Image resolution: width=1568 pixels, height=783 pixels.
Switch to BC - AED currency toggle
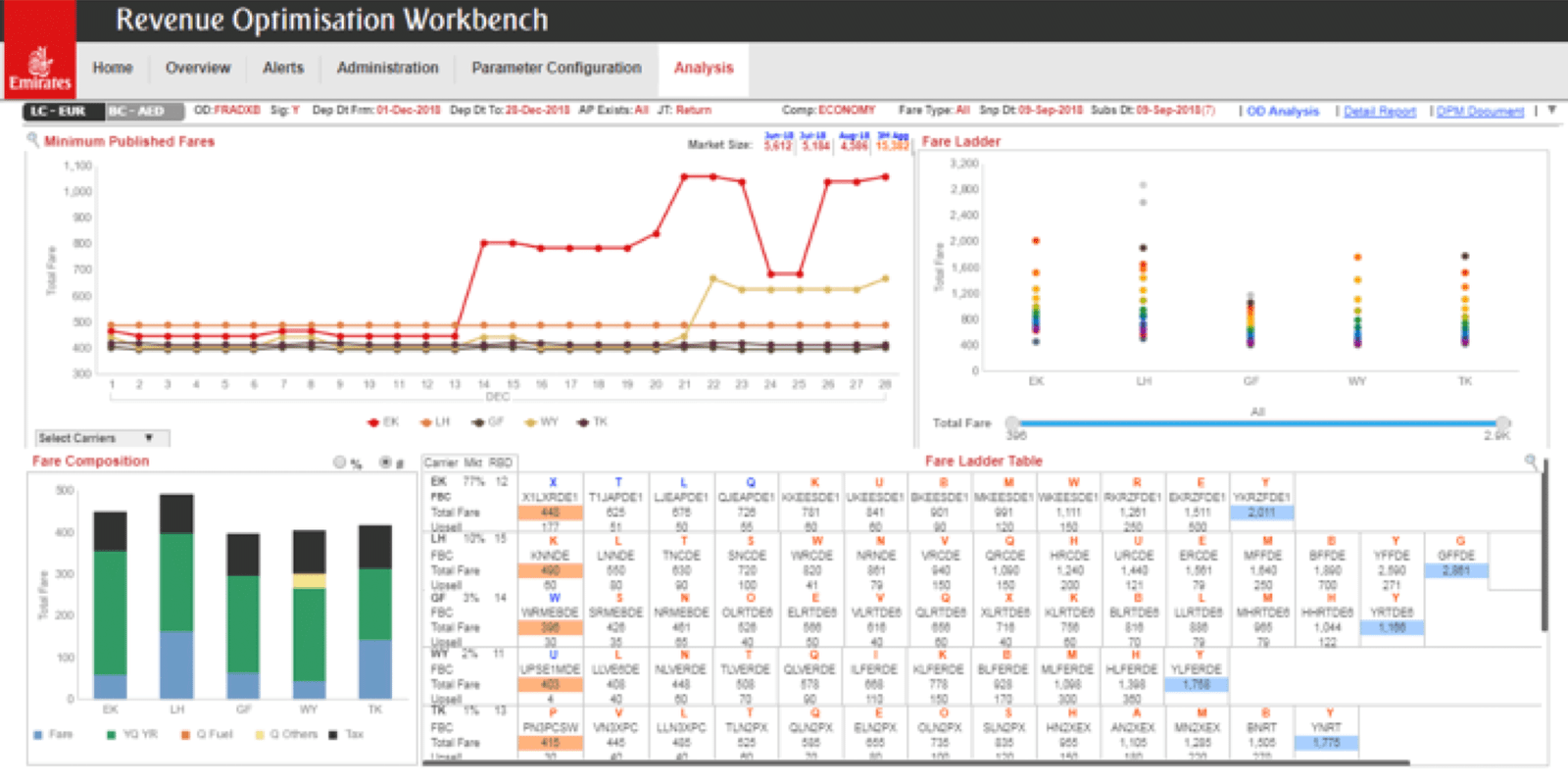pos(144,111)
